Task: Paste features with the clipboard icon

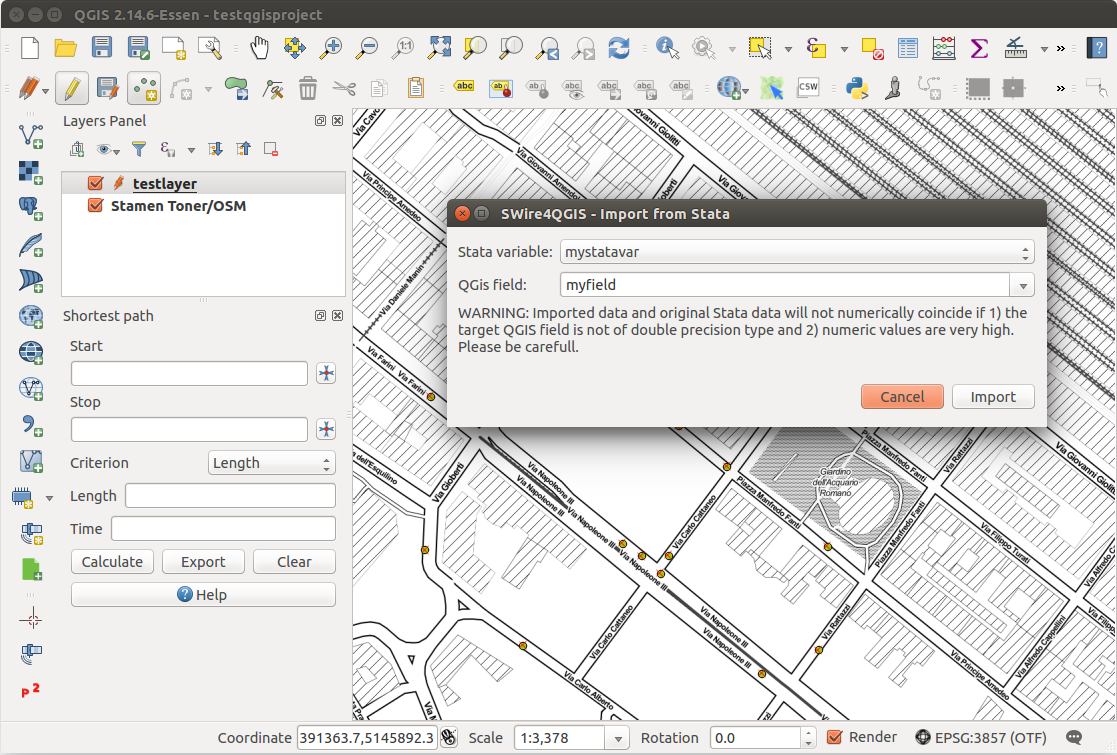Action: tap(416, 88)
